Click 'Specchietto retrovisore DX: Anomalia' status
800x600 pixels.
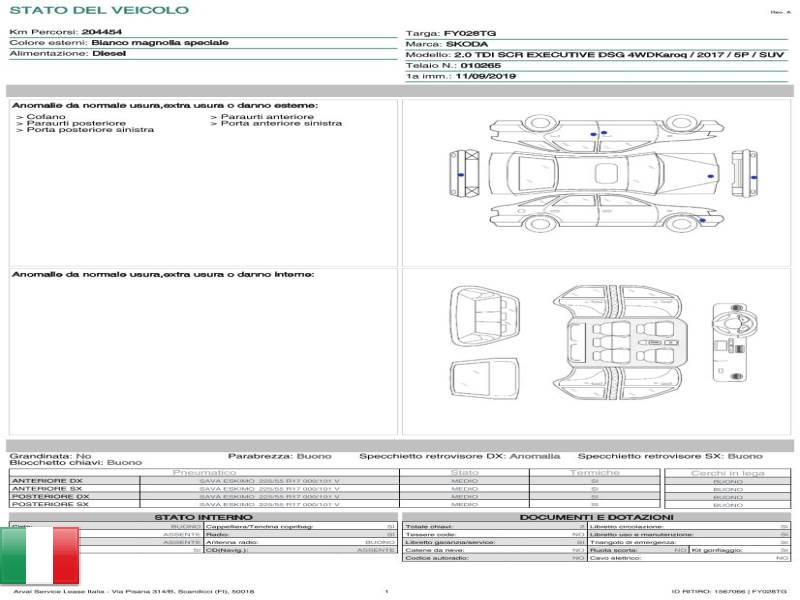[x=459, y=456]
